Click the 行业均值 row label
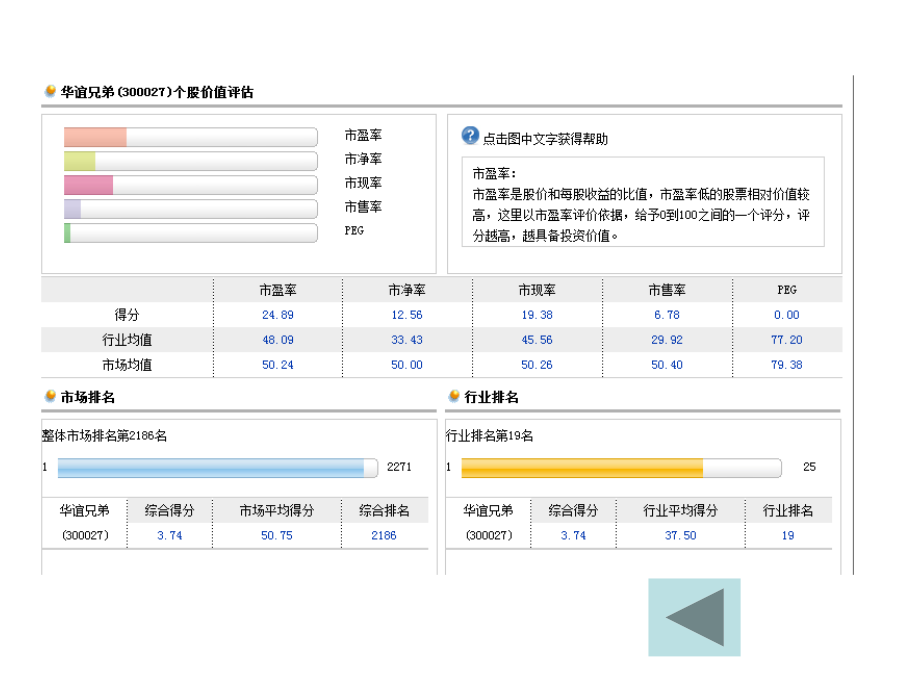The height and width of the screenshot is (675, 900). (127, 340)
